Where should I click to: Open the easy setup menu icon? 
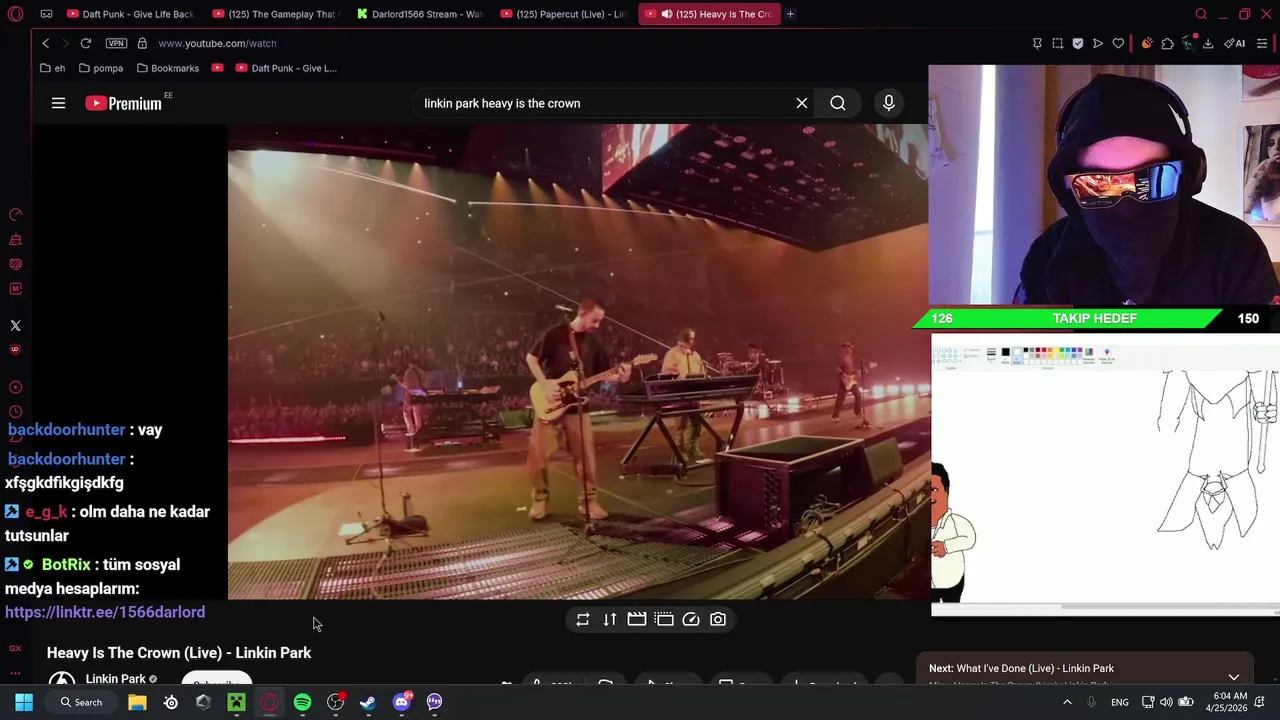point(1262,43)
